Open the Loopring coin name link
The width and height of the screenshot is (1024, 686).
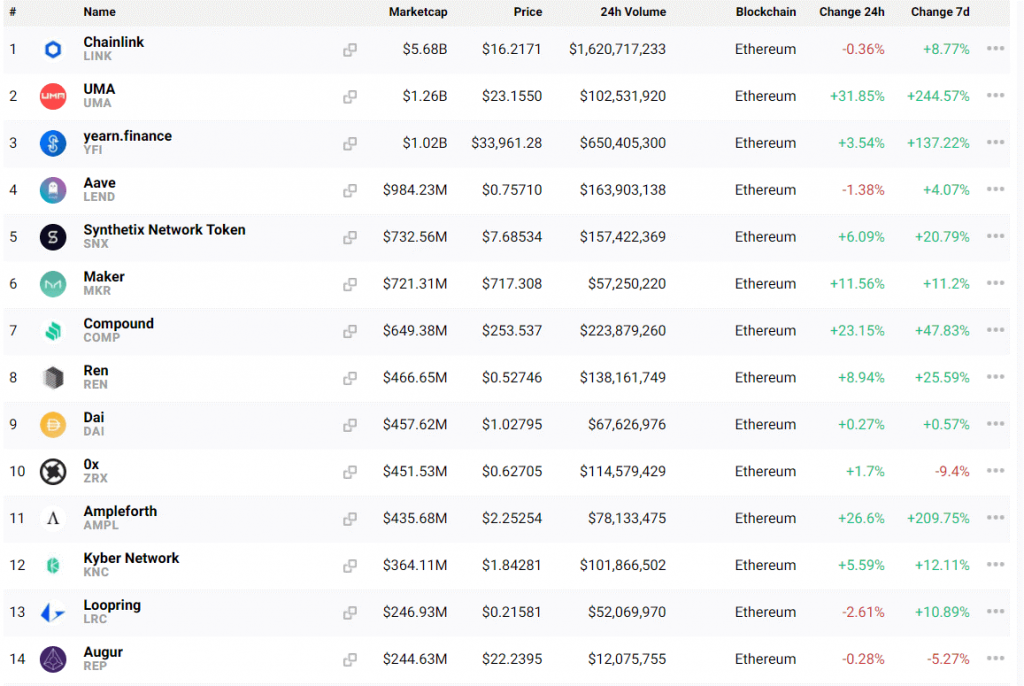tap(112, 605)
